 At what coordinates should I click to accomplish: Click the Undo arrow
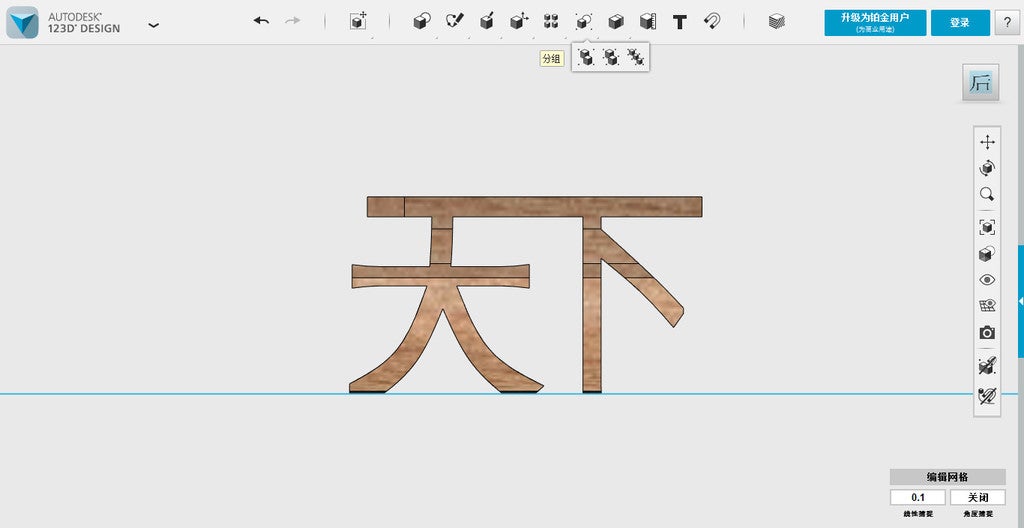coord(261,21)
